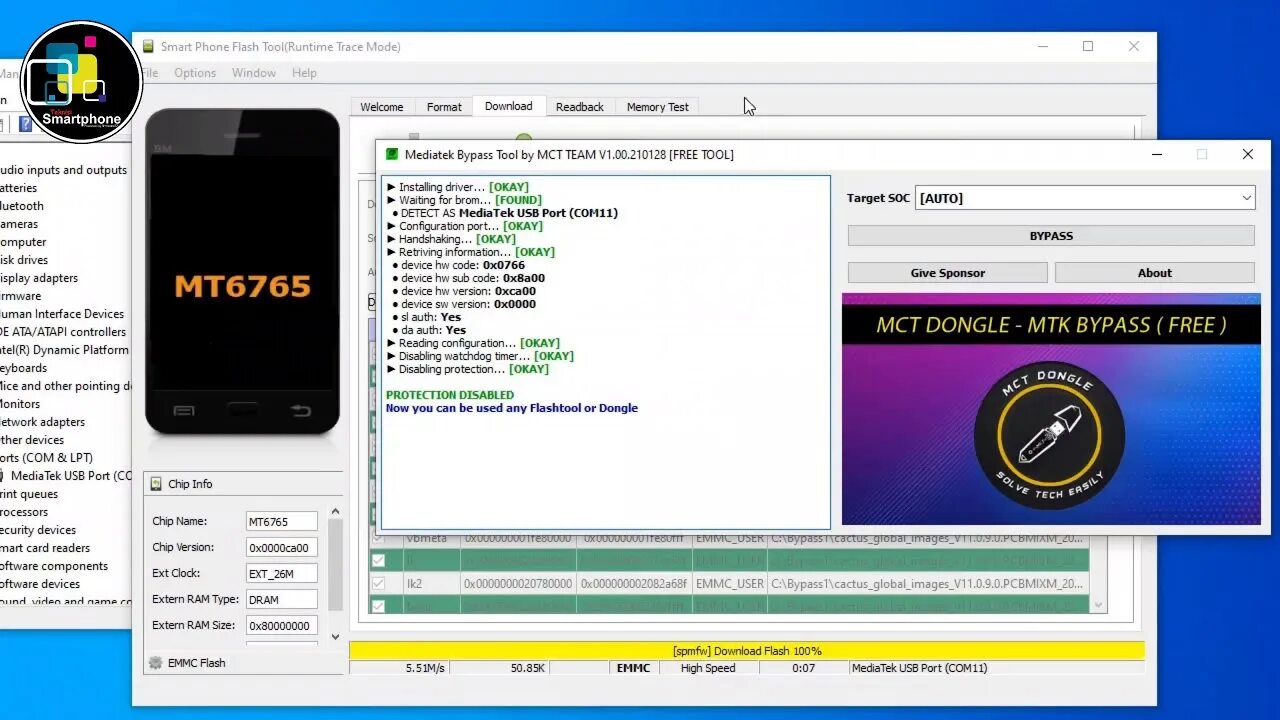Select Software components in Device Manager

coord(54,566)
